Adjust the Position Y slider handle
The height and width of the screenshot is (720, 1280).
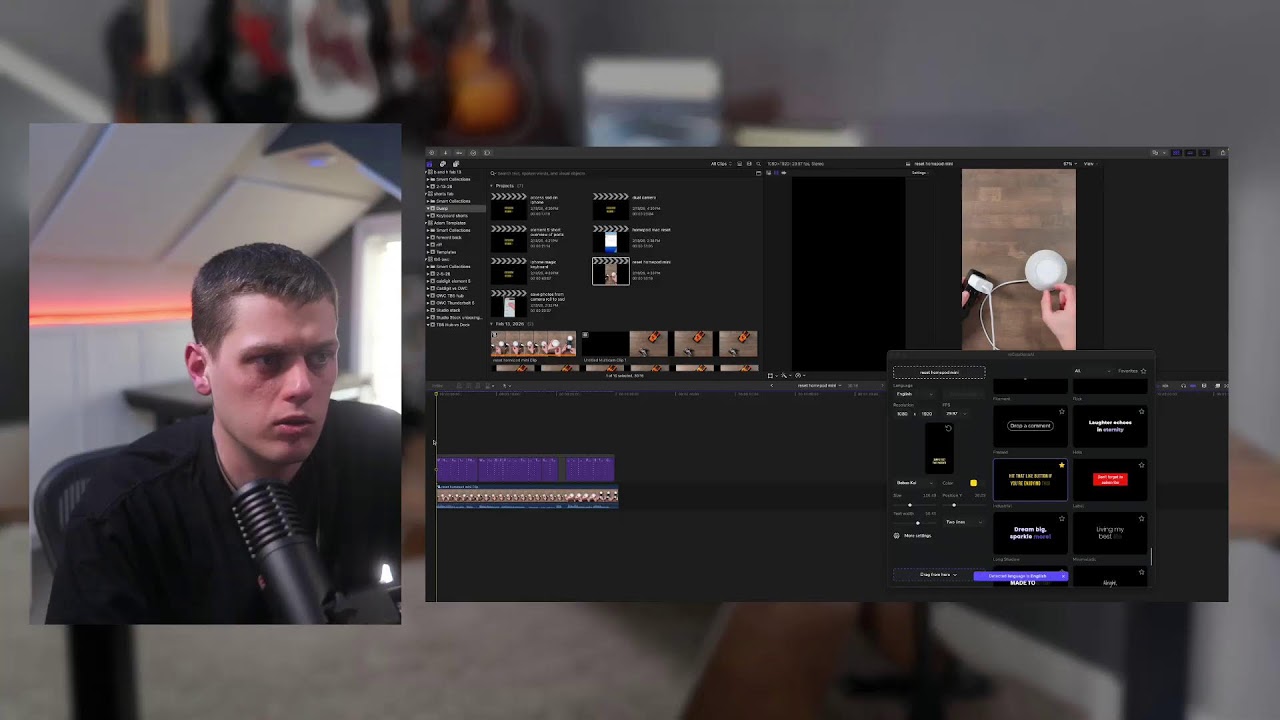(954, 505)
